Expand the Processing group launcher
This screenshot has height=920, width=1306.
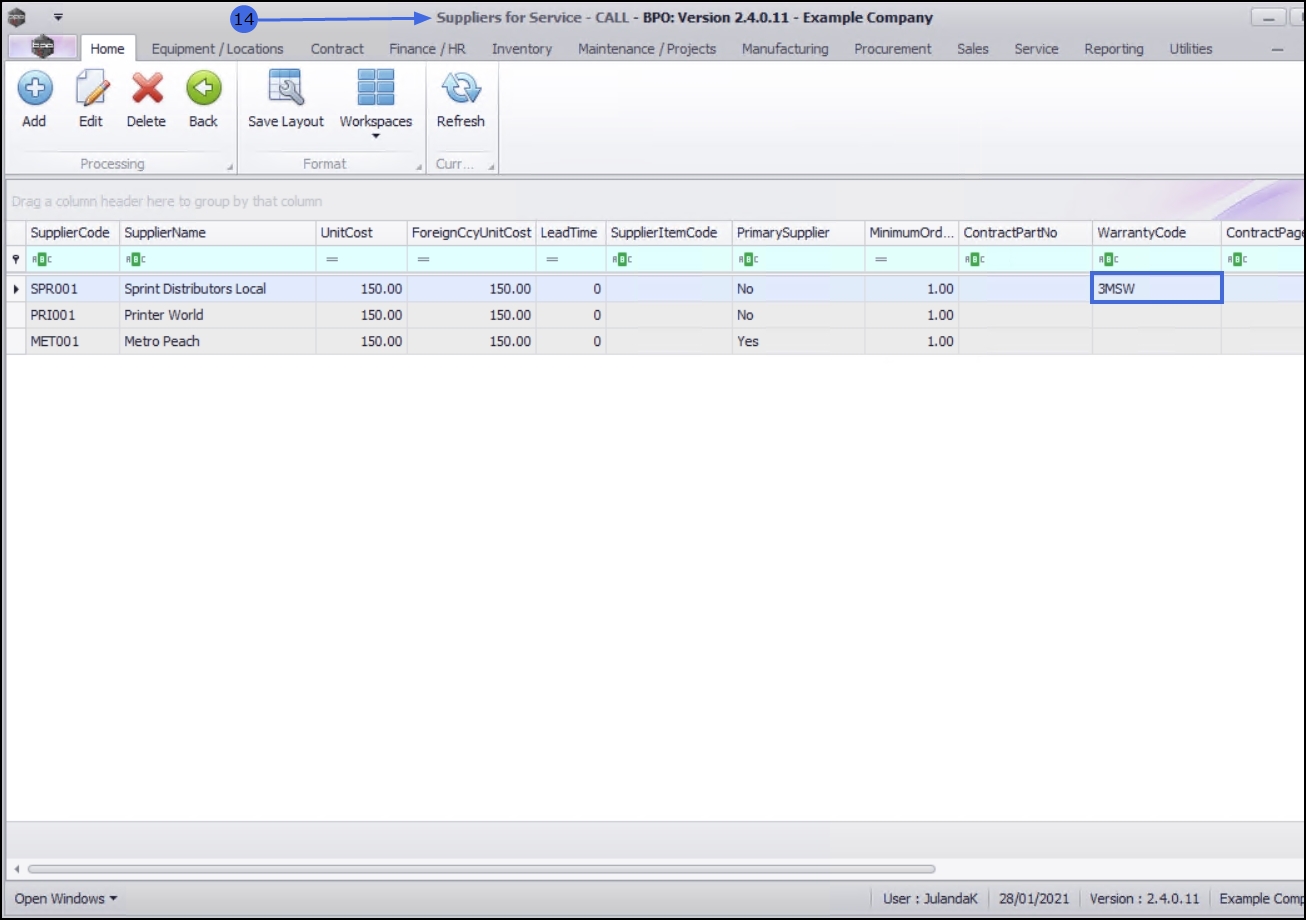(x=230, y=167)
